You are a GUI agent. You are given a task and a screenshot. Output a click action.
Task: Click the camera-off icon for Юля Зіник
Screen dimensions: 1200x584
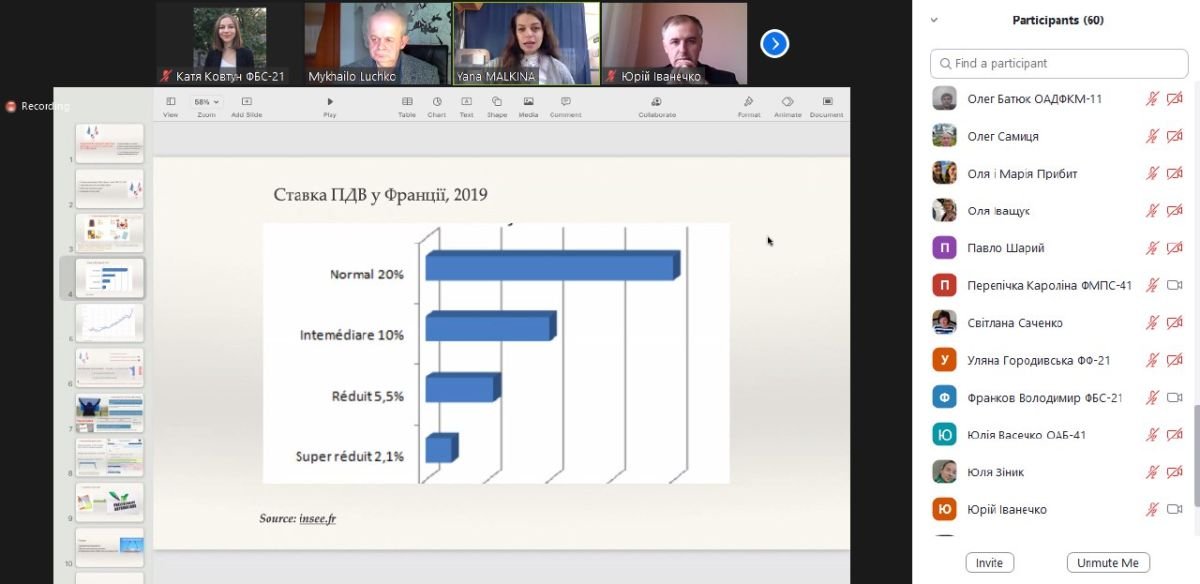(x=1175, y=472)
